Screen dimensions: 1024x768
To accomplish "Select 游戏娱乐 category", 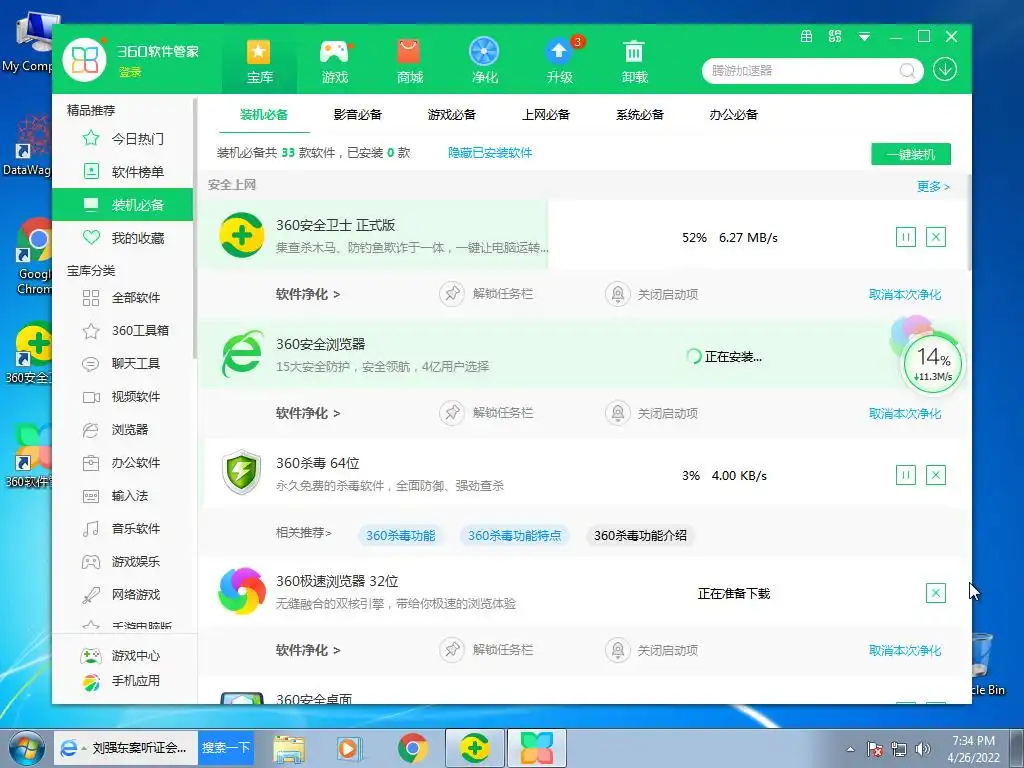I will (x=123, y=562).
